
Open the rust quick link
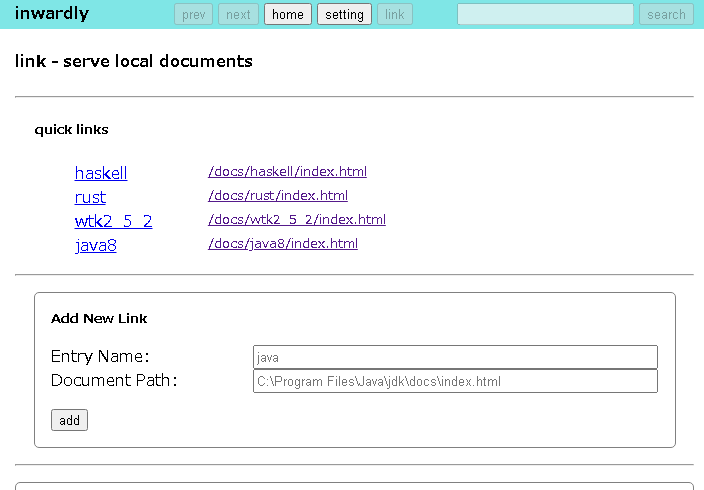pyautogui.click(x=90, y=197)
